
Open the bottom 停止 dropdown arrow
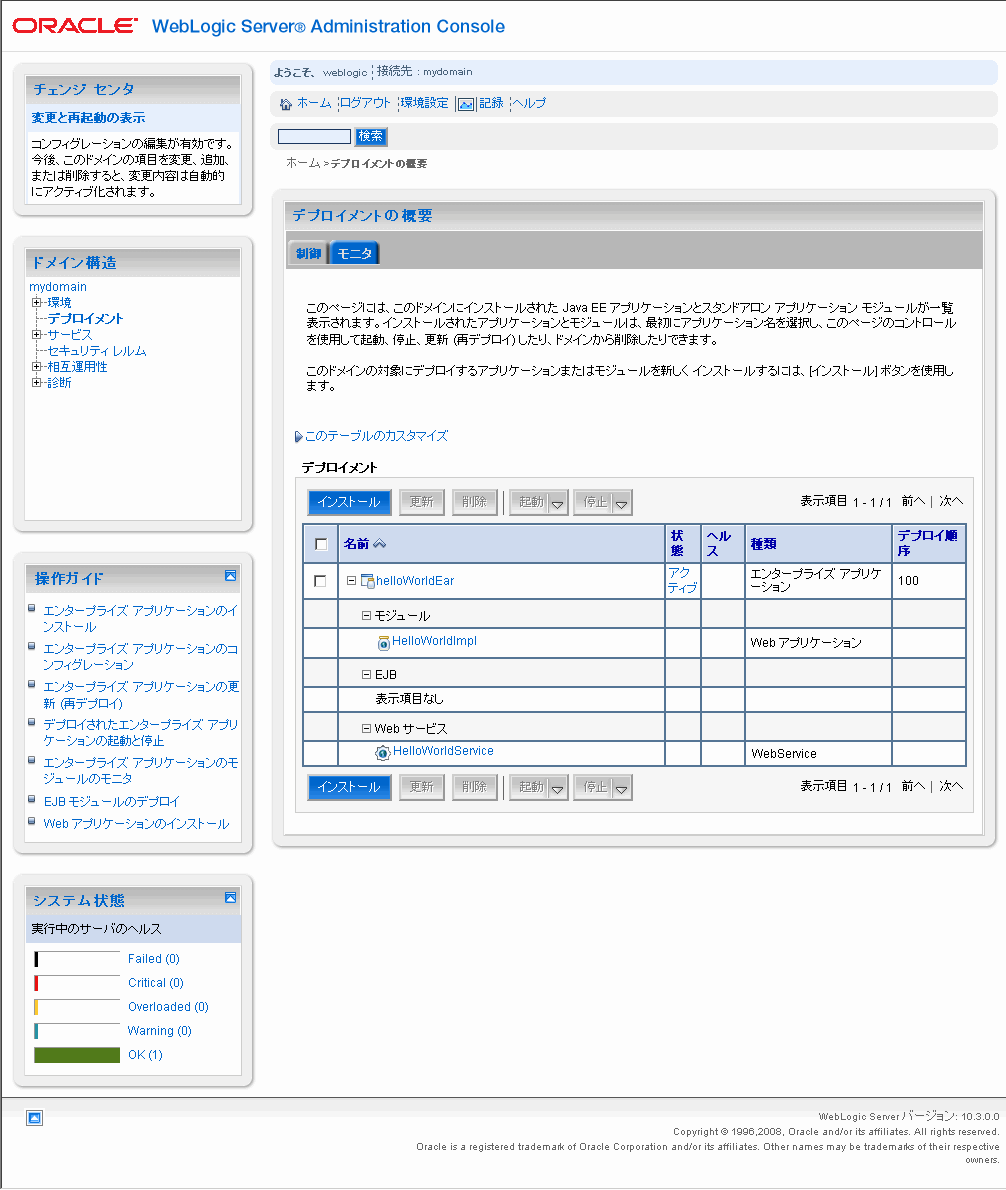(x=621, y=788)
